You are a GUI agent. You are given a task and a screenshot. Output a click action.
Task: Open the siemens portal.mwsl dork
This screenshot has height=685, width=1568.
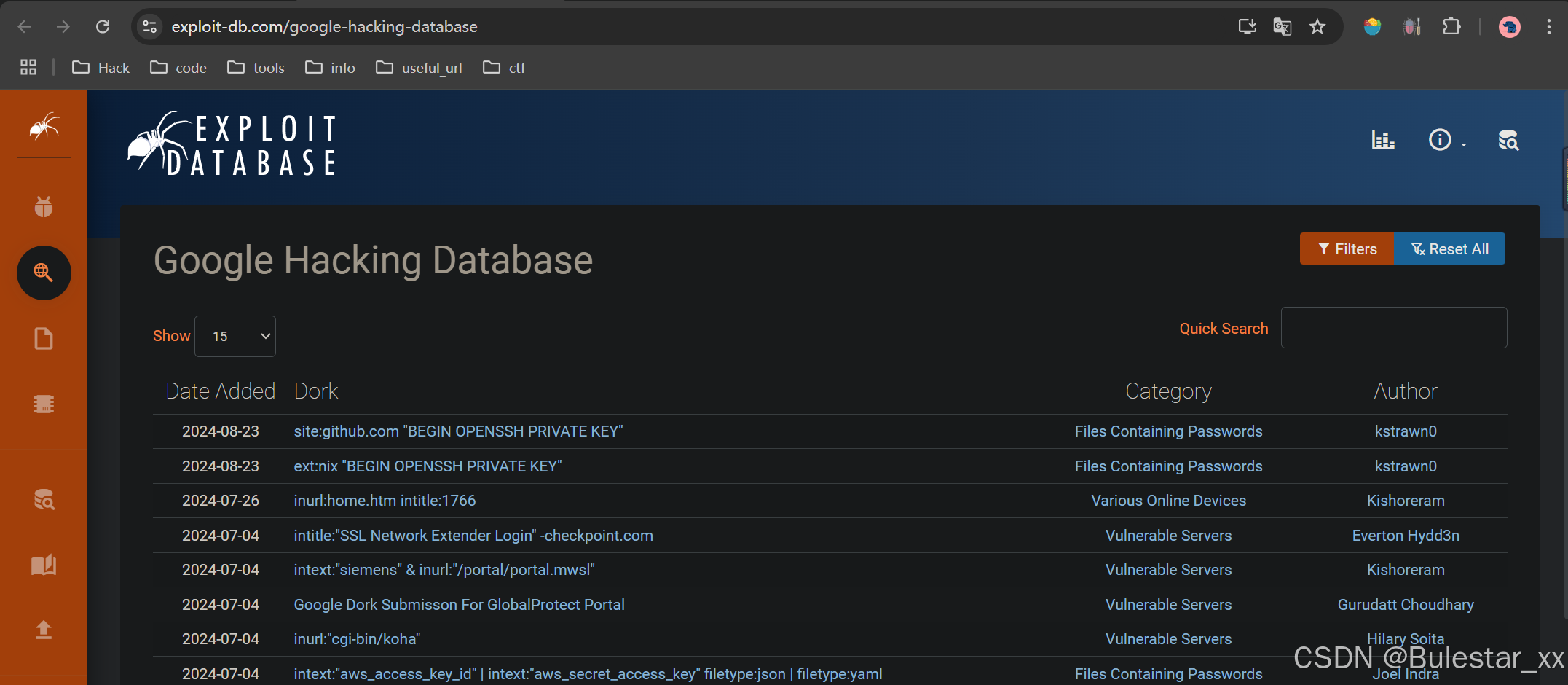coord(444,570)
